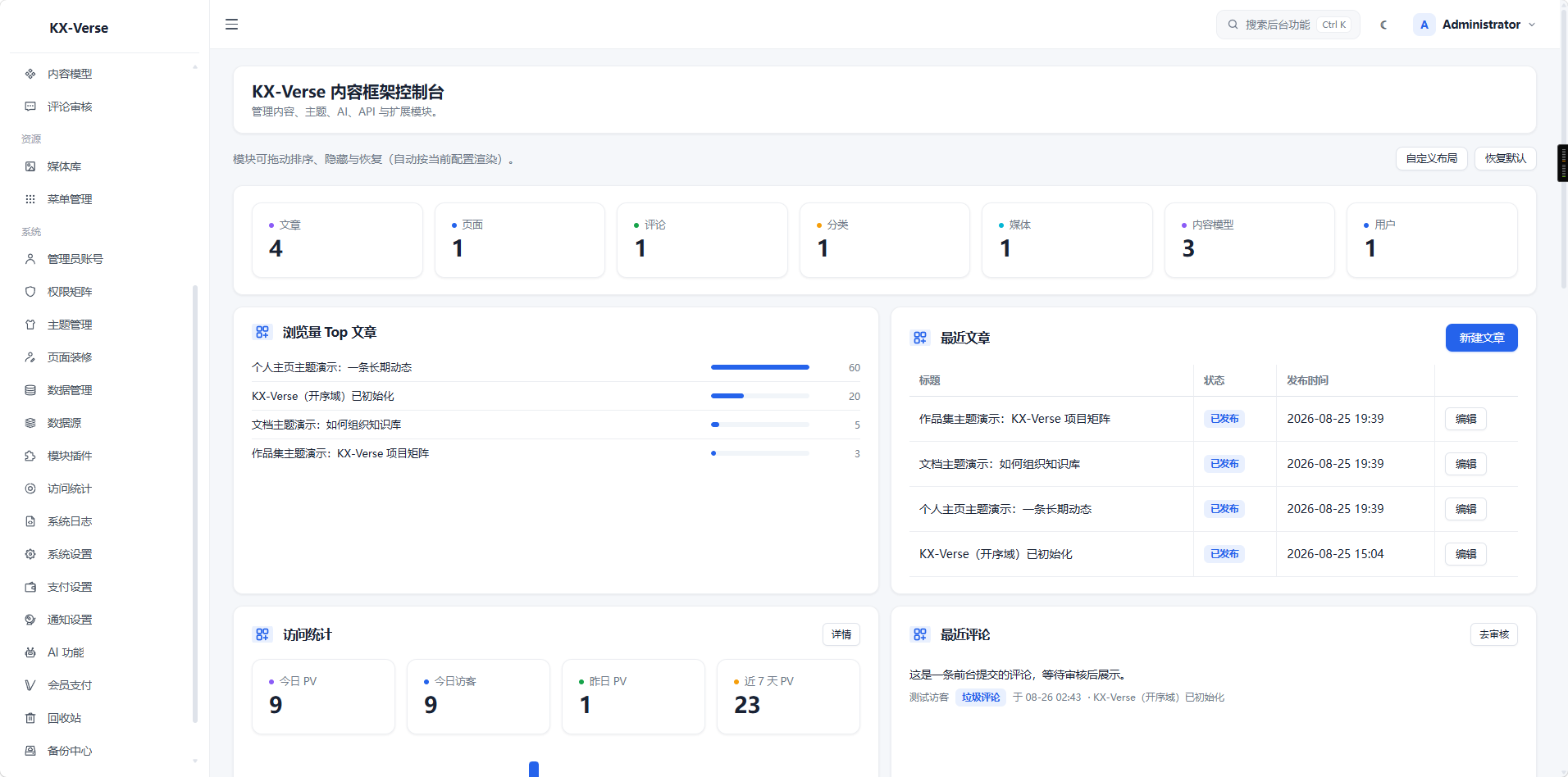Toggle the sidebar with the hamburger icon
Image resolution: width=1568 pixels, height=777 pixels.
232,25
